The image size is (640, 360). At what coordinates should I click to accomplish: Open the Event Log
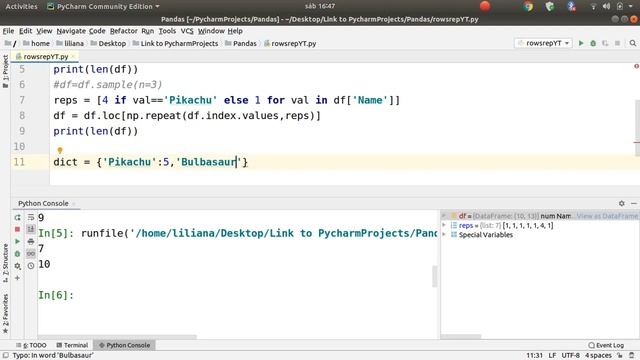coord(606,345)
